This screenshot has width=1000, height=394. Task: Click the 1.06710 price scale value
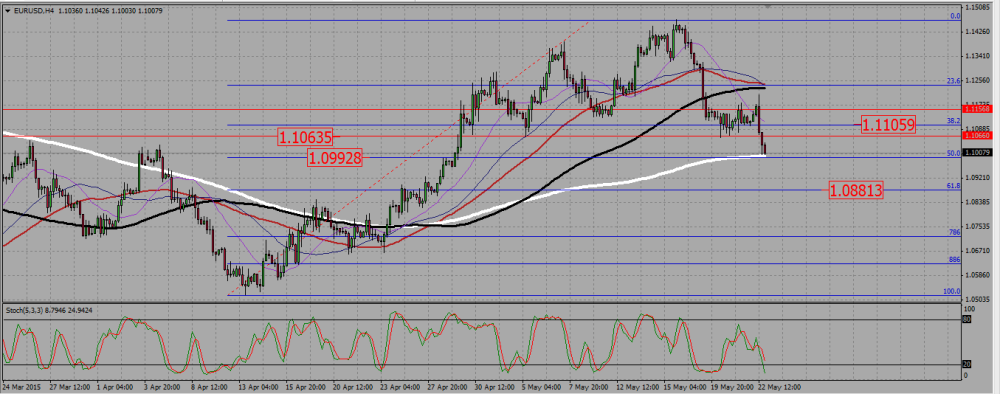[x=978, y=251]
